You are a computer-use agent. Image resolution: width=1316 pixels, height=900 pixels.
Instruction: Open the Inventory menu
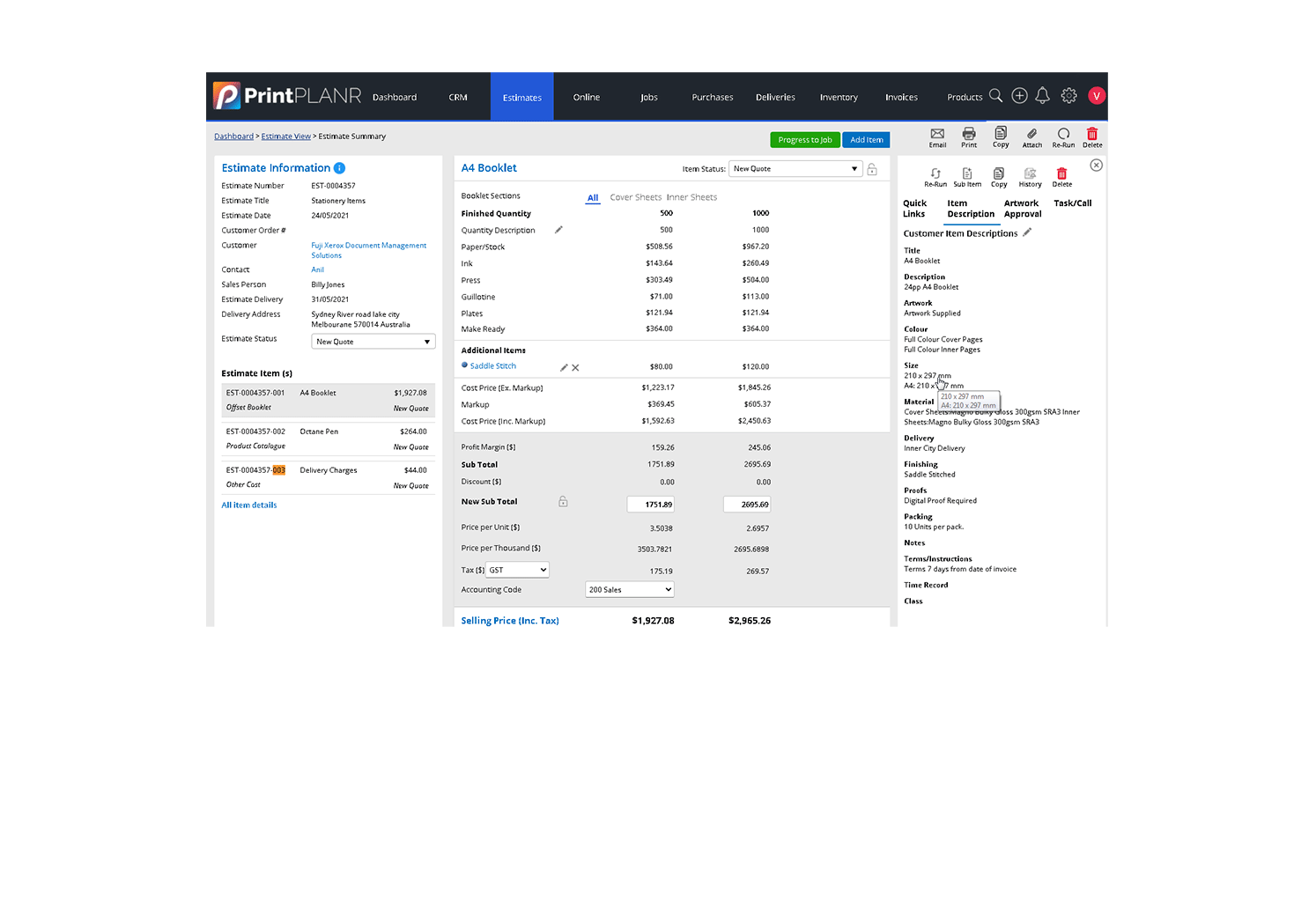pyautogui.click(x=839, y=98)
